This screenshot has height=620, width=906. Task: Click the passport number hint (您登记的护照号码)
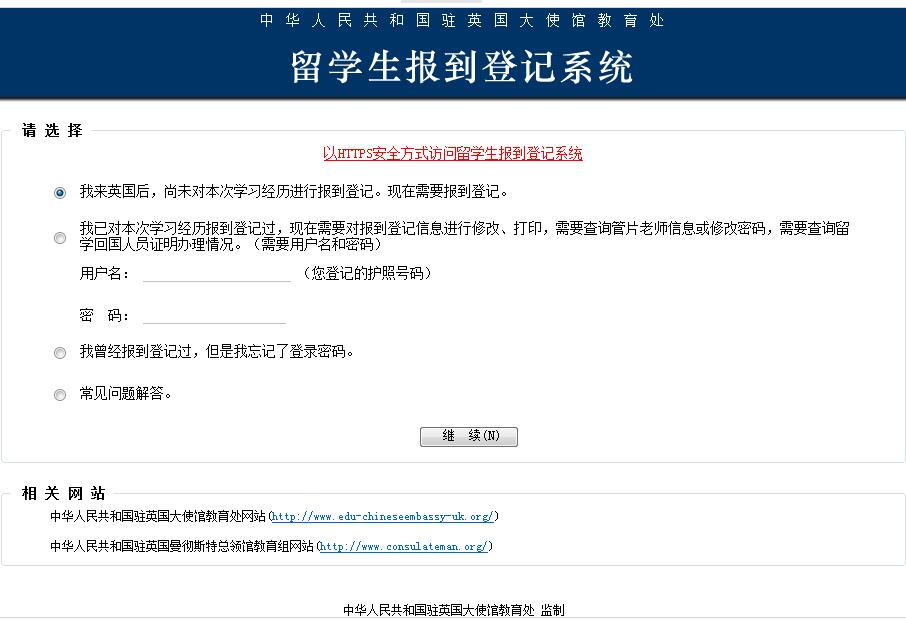[x=367, y=273]
